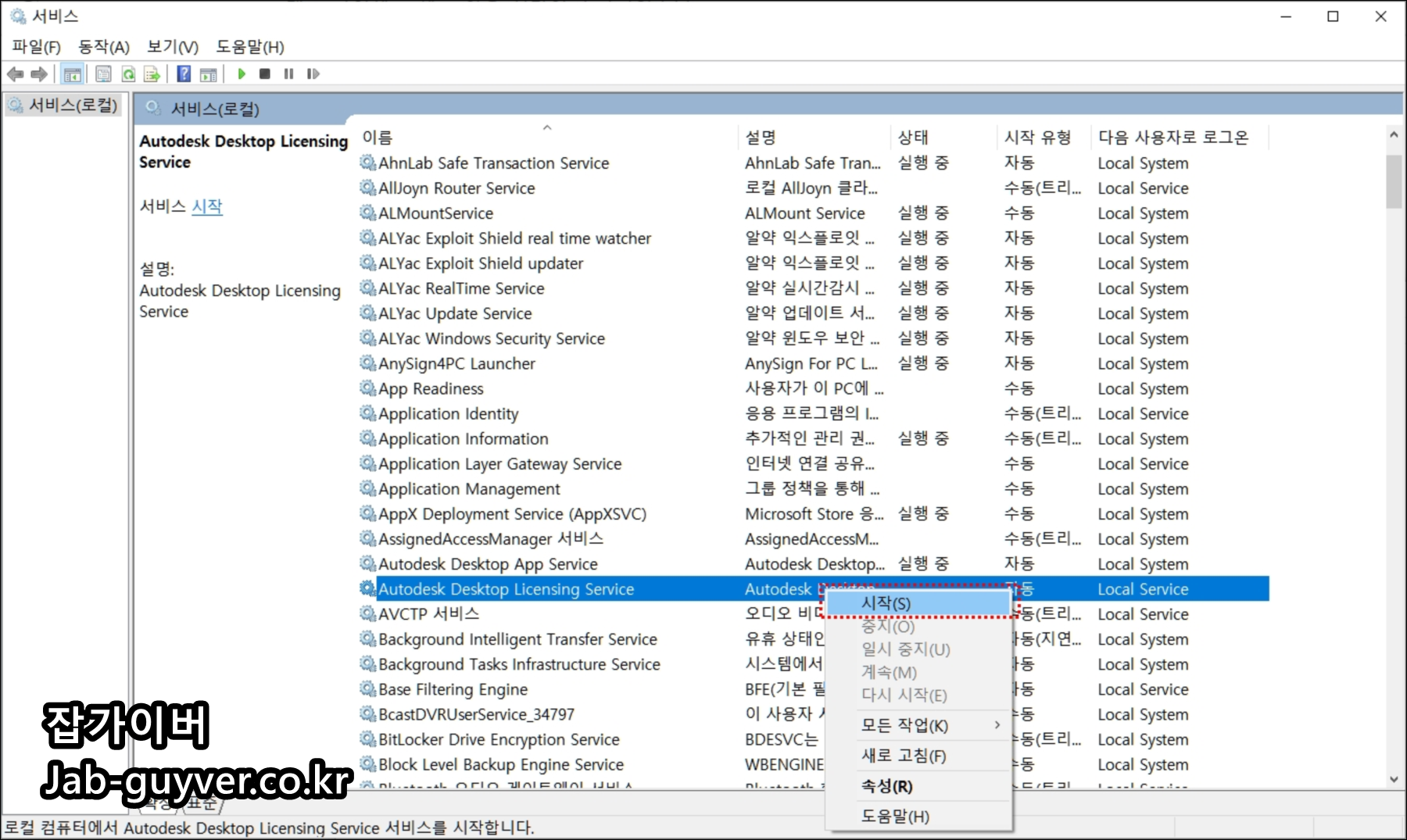
Task: Choose 속성(R) in the context menu
Action: [918, 786]
